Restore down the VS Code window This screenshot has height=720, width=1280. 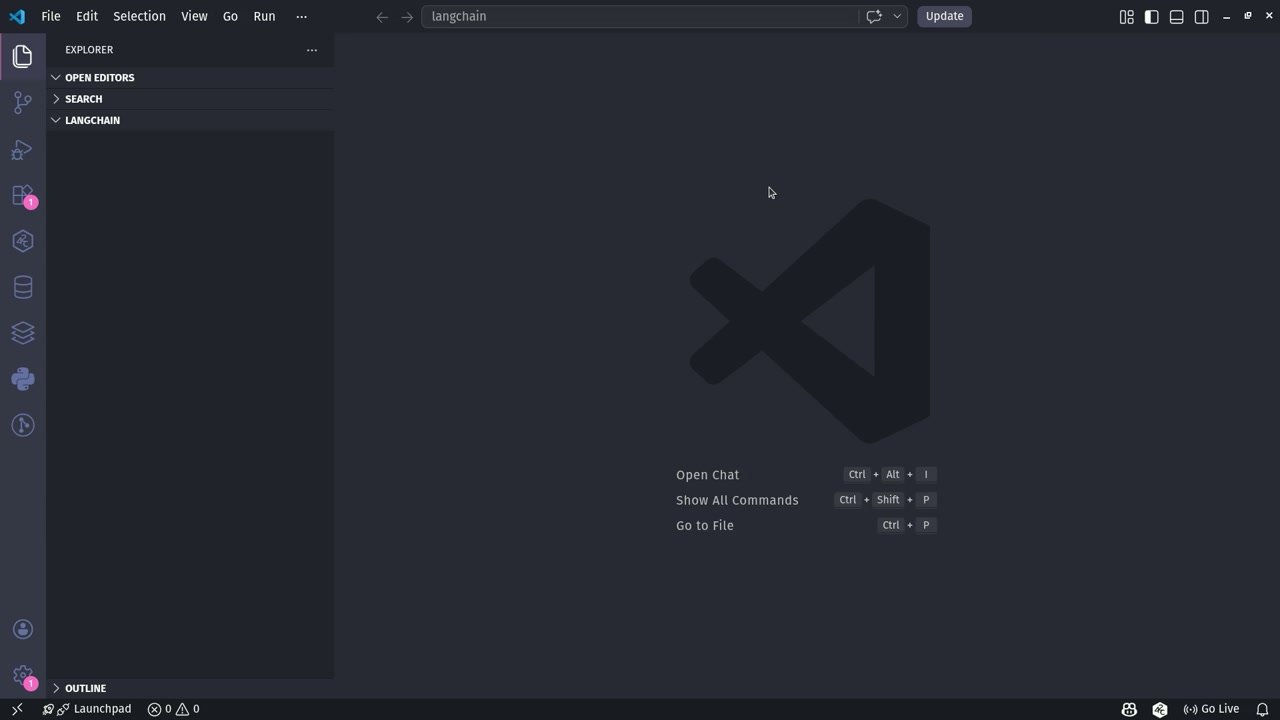tap(1248, 16)
